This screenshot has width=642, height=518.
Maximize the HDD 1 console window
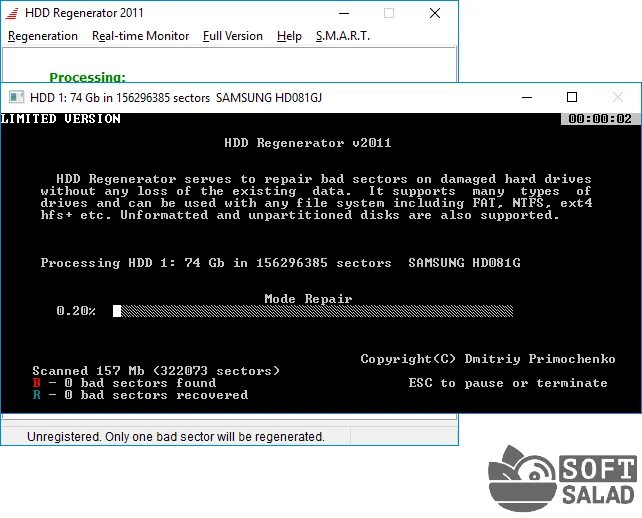[x=572, y=97]
